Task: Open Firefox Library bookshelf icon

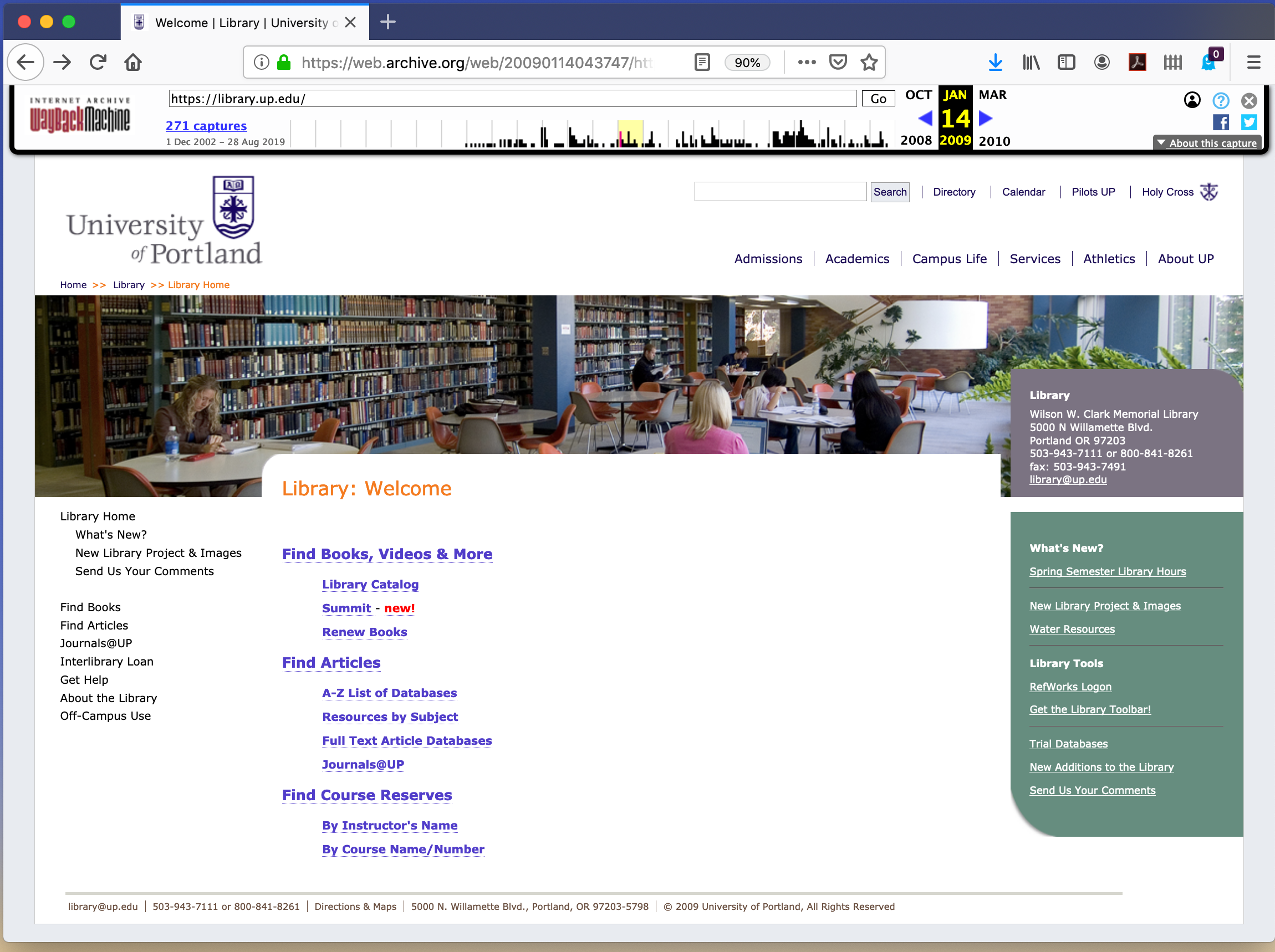Action: click(1031, 62)
